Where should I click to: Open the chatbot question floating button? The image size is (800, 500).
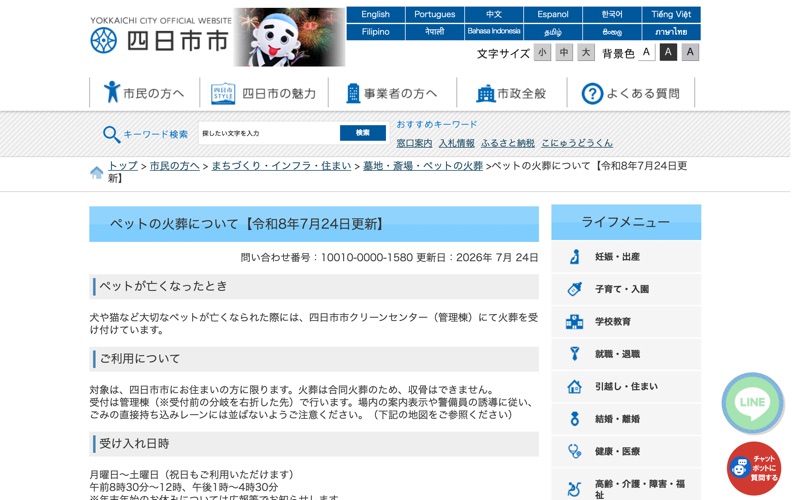(754, 468)
